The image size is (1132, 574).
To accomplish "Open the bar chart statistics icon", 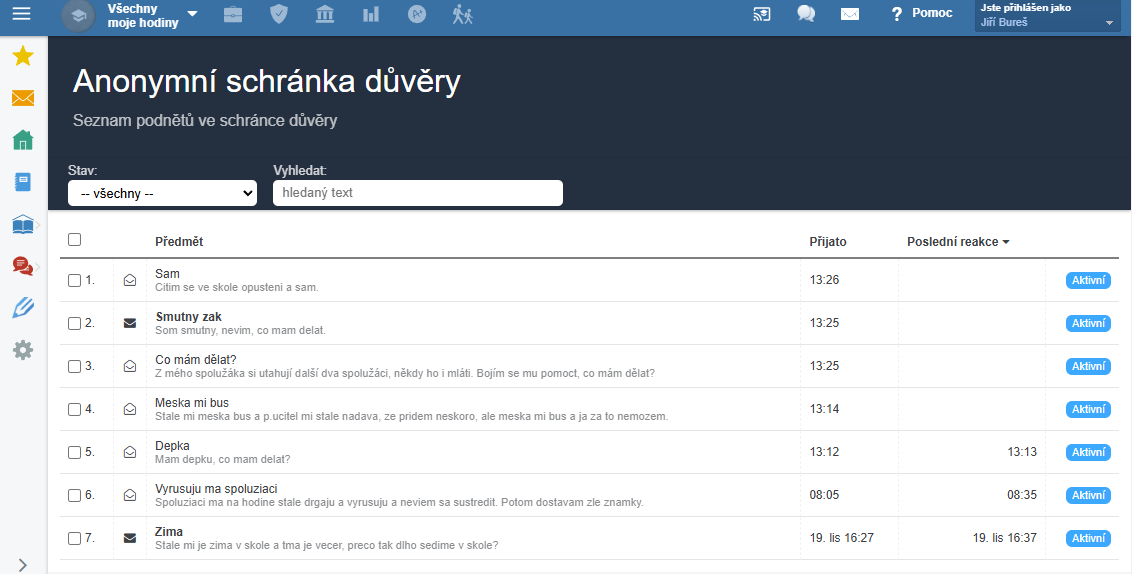I will pos(371,14).
